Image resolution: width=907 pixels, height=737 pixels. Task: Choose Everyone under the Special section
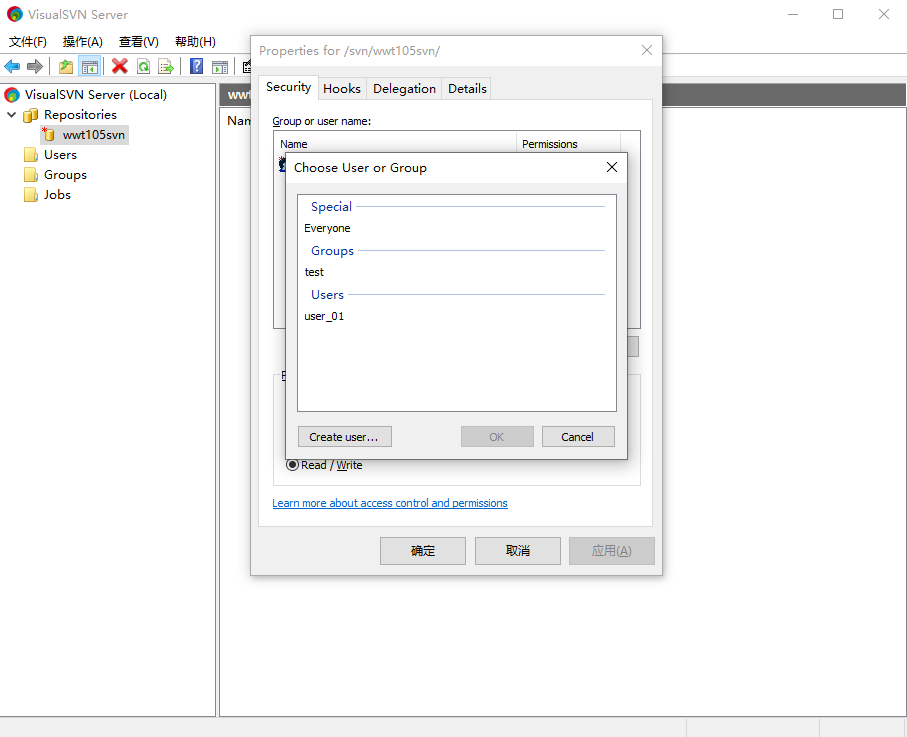327,228
